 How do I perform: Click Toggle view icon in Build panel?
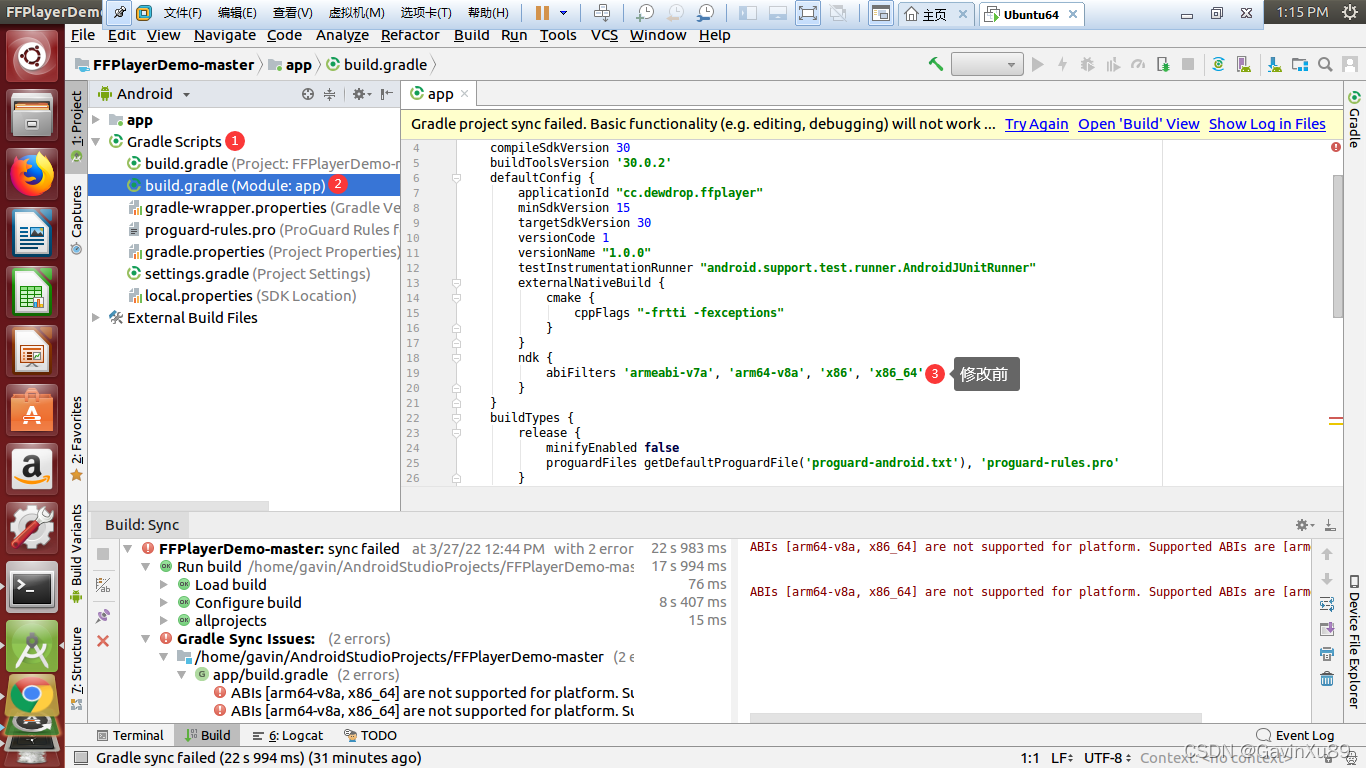103,585
